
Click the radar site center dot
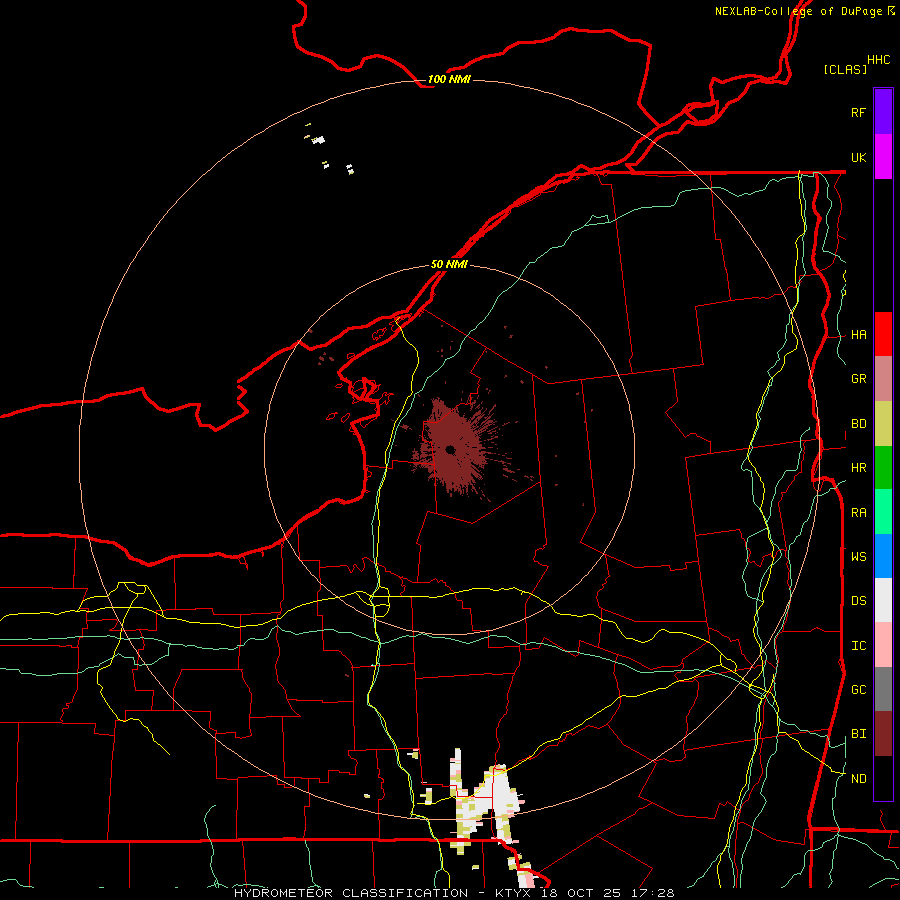(450, 449)
